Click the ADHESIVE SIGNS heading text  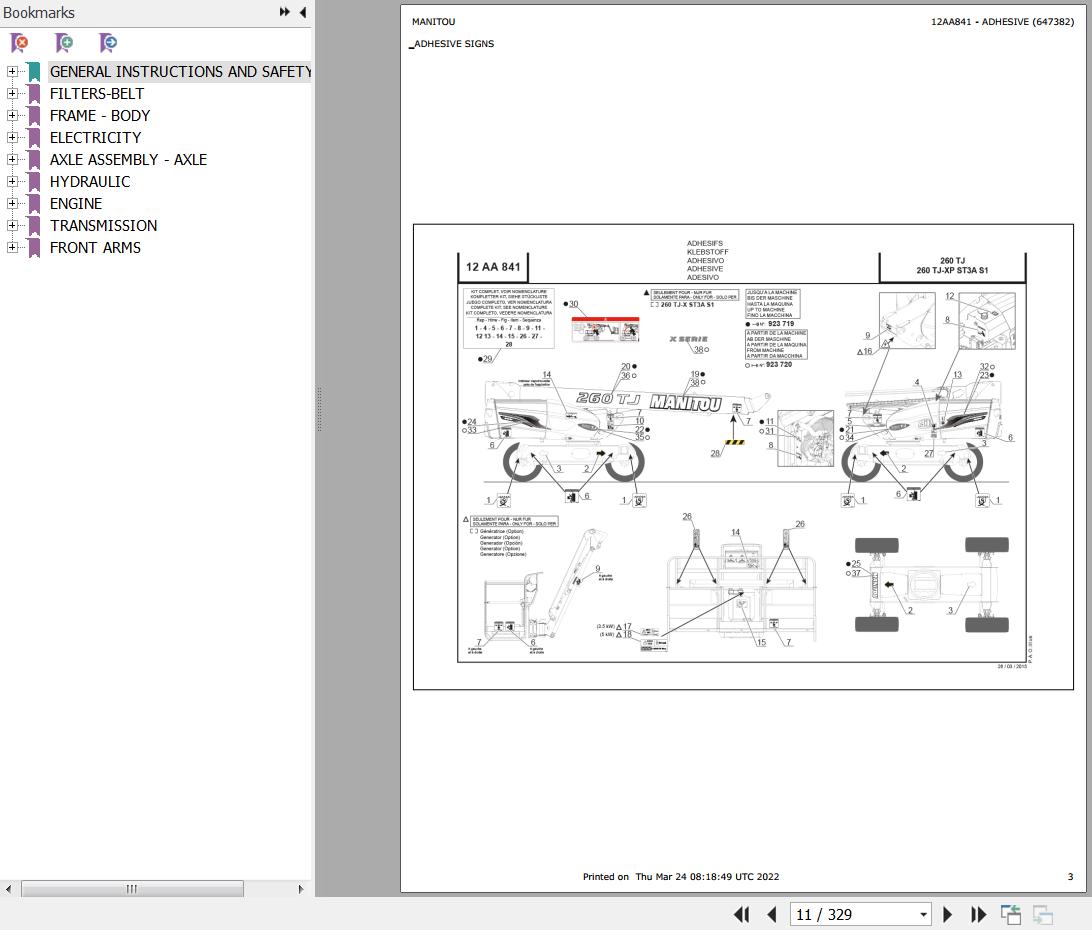(454, 43)
